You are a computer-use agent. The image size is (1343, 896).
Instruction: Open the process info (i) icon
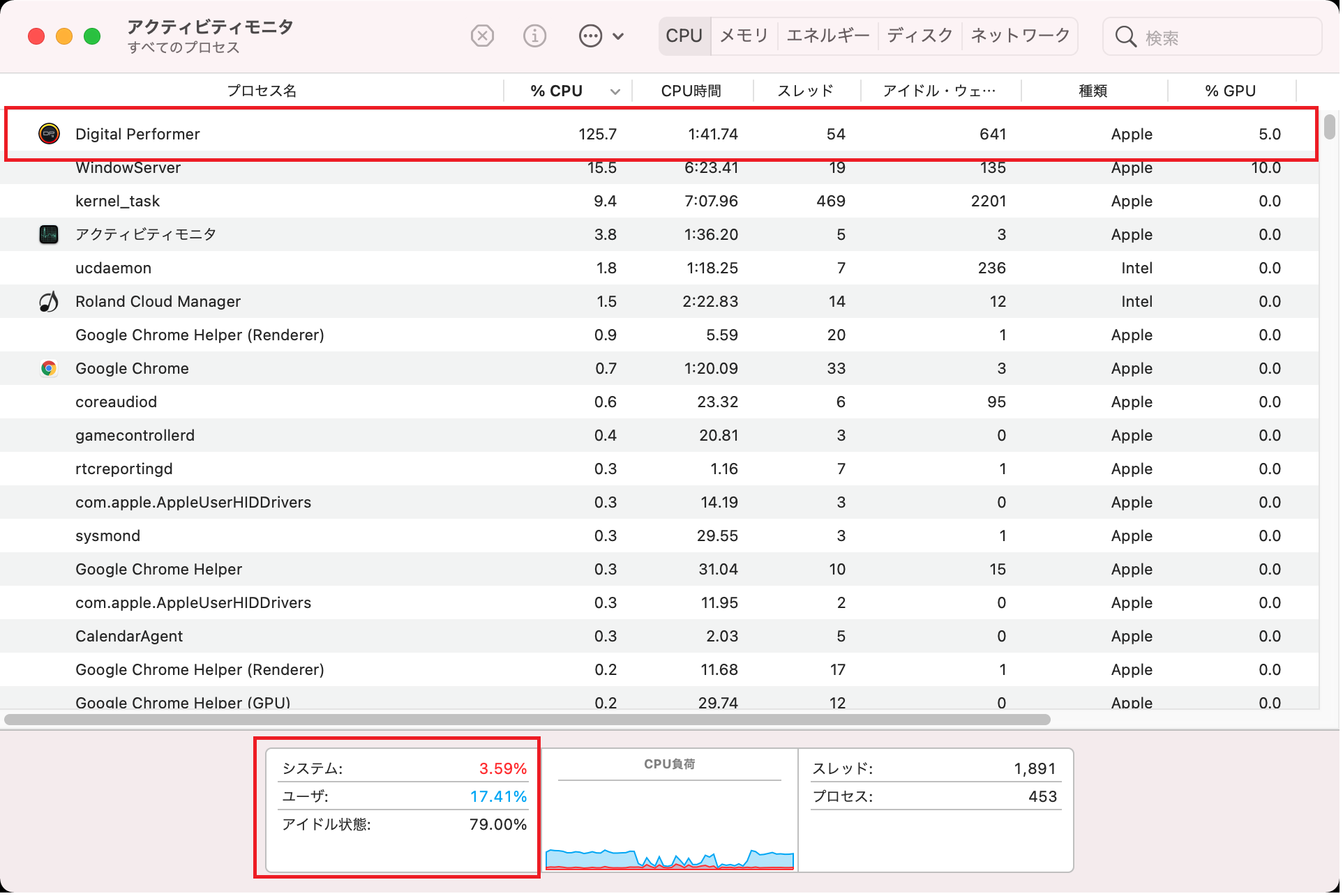[x=536, y=36]
